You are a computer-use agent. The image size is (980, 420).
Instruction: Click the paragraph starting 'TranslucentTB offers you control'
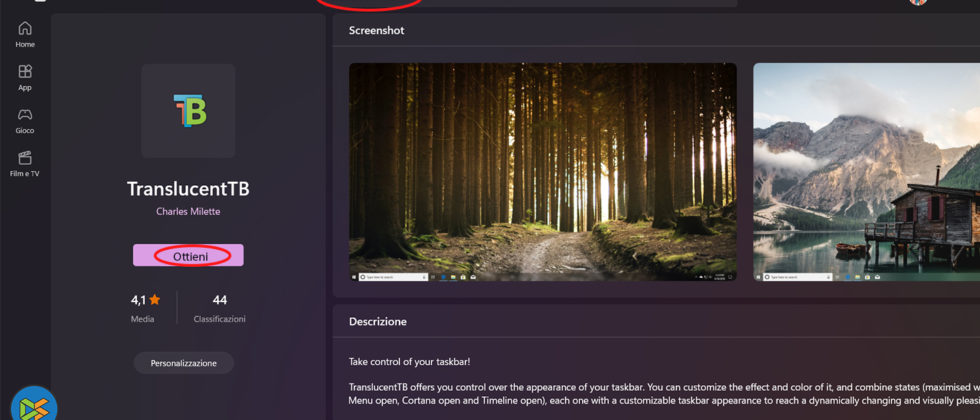point(664,392)
